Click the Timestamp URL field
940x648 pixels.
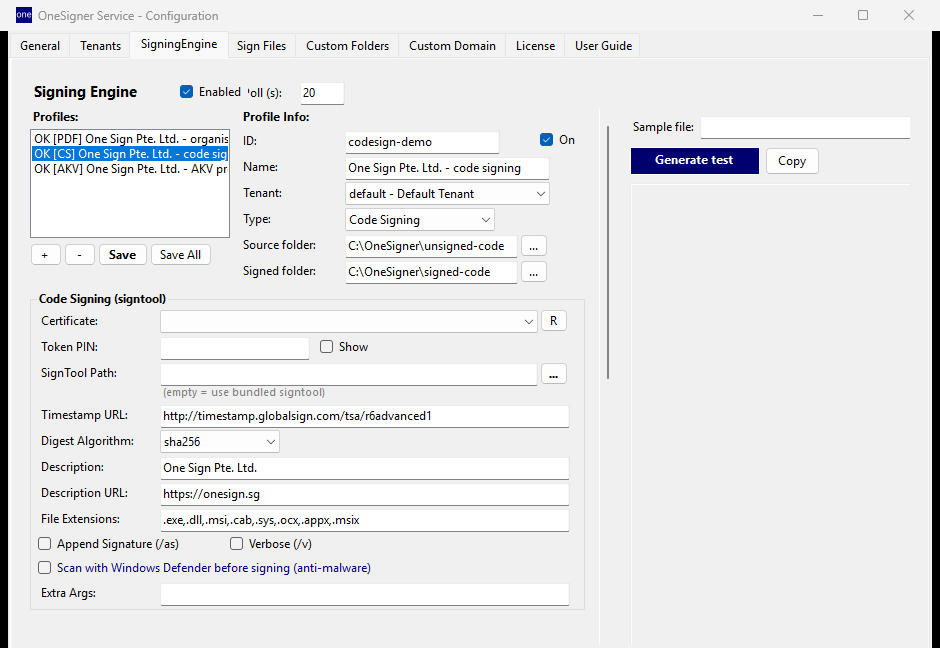pos(364,416)
